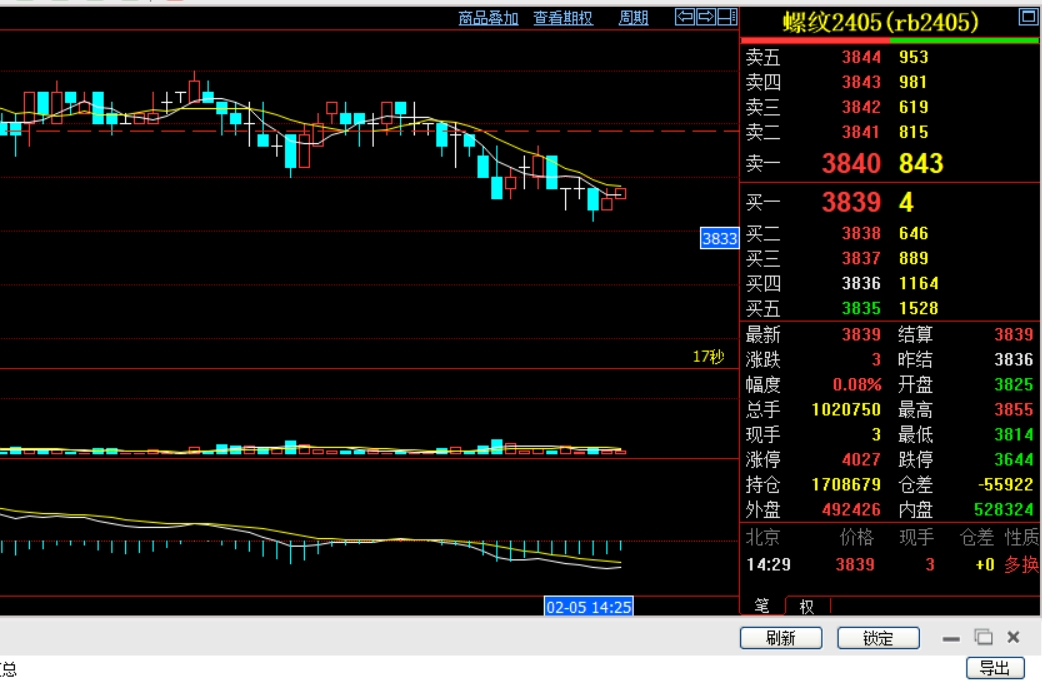Minimize the bottom panel window

[951, 638]
